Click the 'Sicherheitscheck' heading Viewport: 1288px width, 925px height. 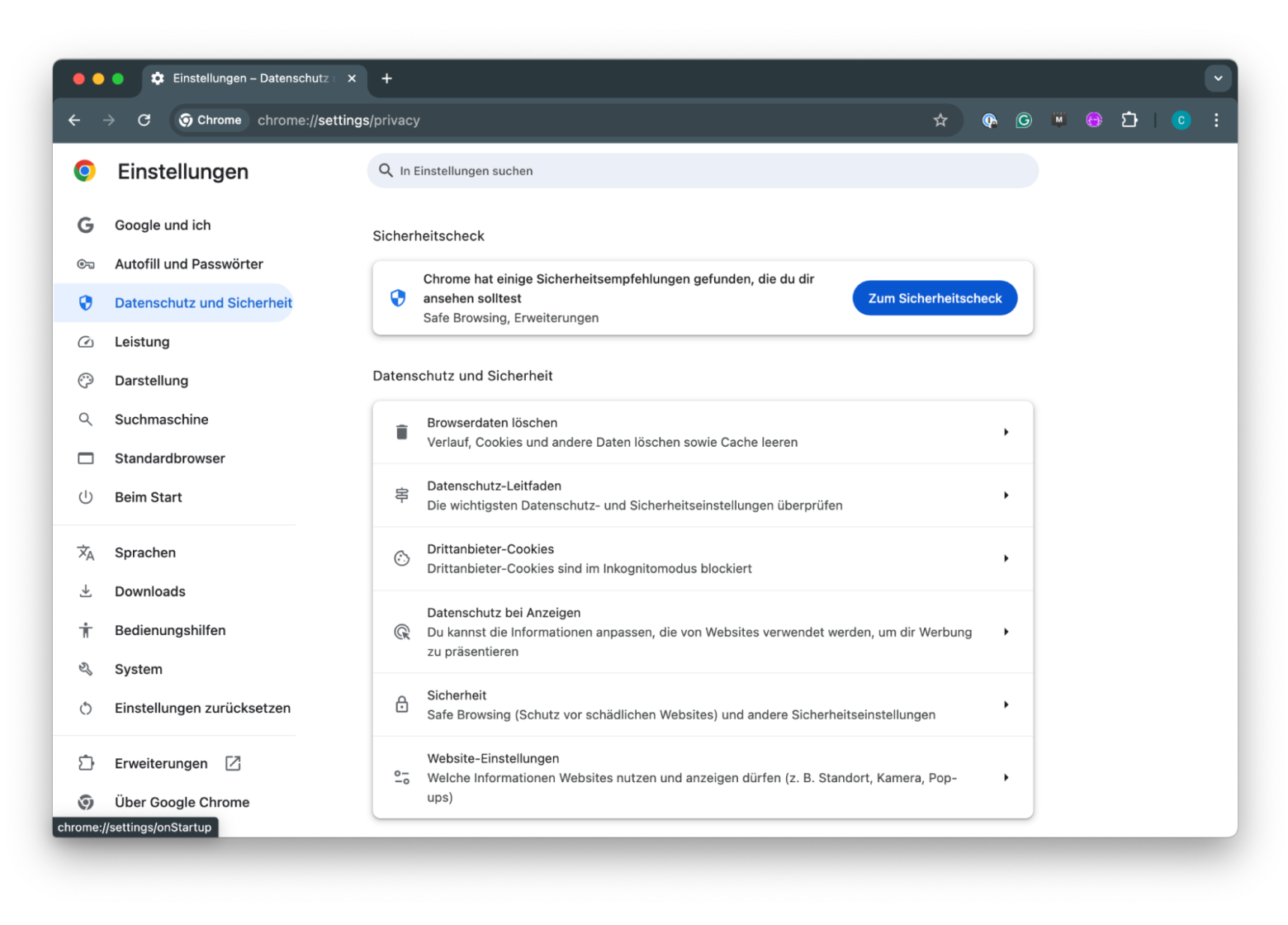[429, 236]
